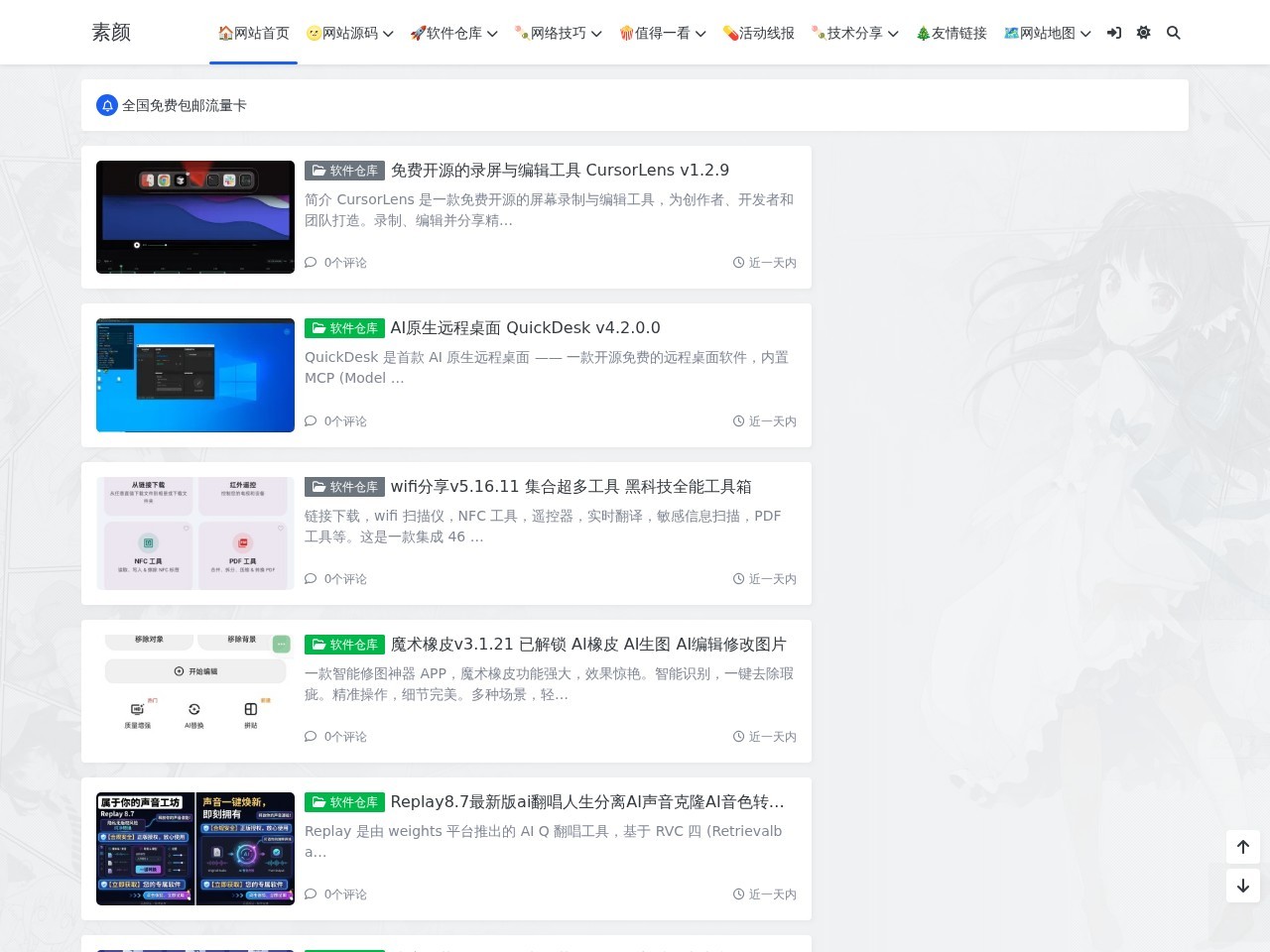This screenshot has width=1270, height=952.
Task: Open the 友情链接 menu item
Action: click(951, 33)
